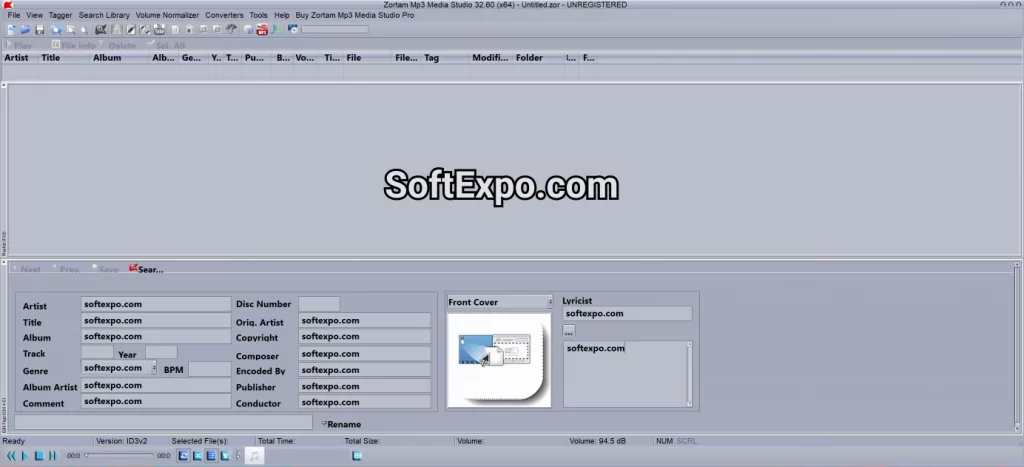Viewport: 1024px width, 467px height.
Task: Click the Open folder icon in toolbar
Action: [x=25, y=29]
